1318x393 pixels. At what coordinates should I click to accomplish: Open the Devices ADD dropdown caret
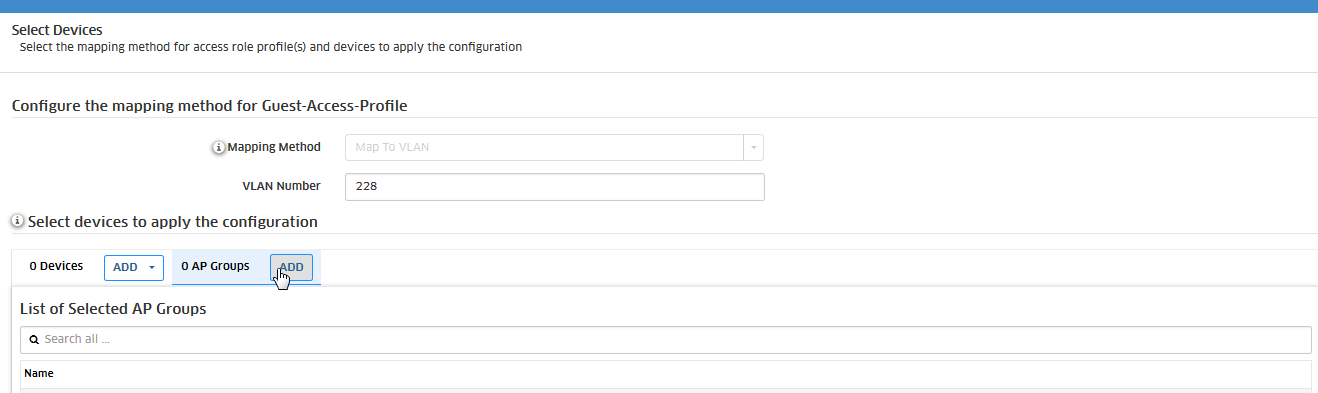point(151,268)
